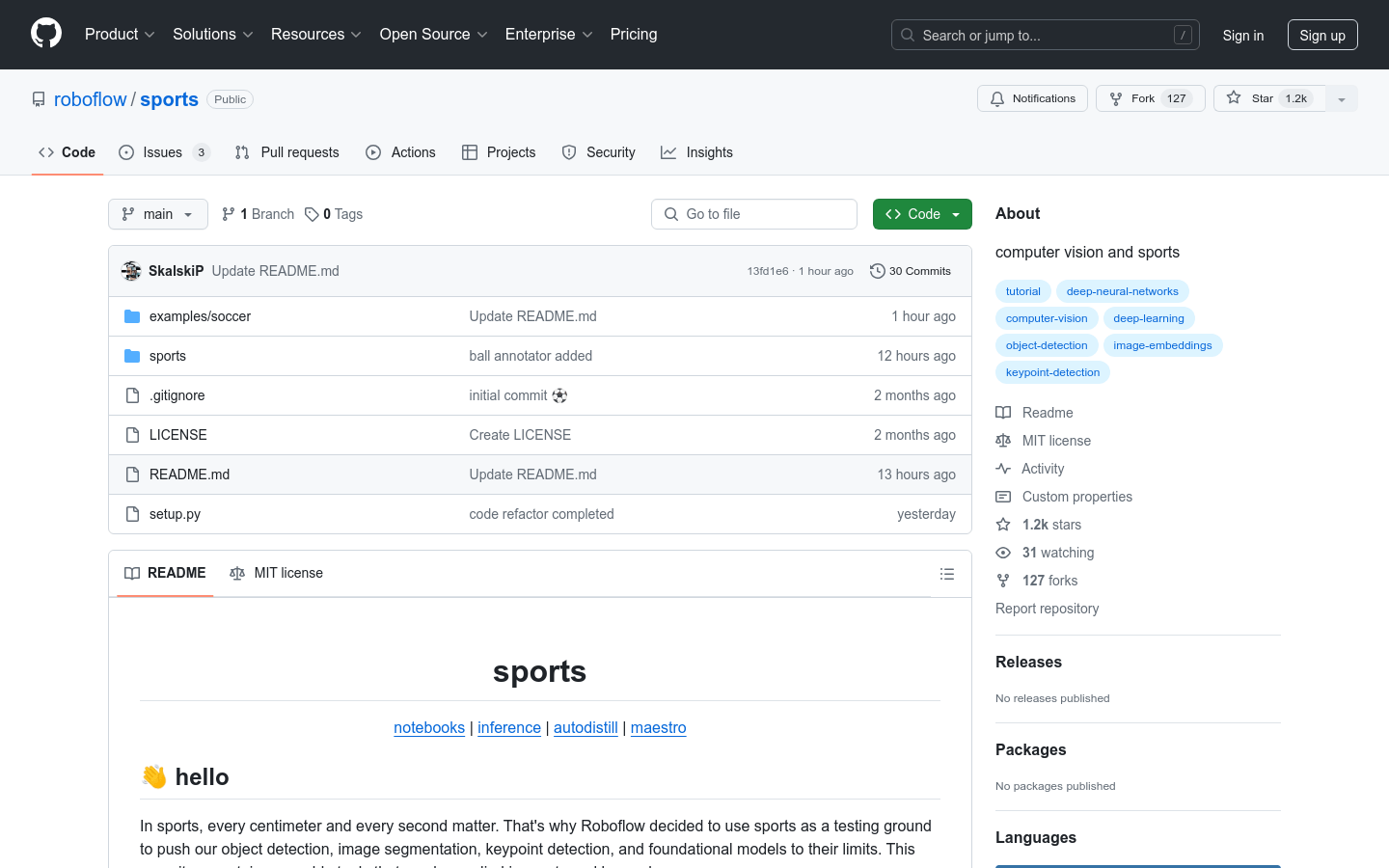Click the LICENSE file icon
This screenshot has width=1389, height=868.
132,435
